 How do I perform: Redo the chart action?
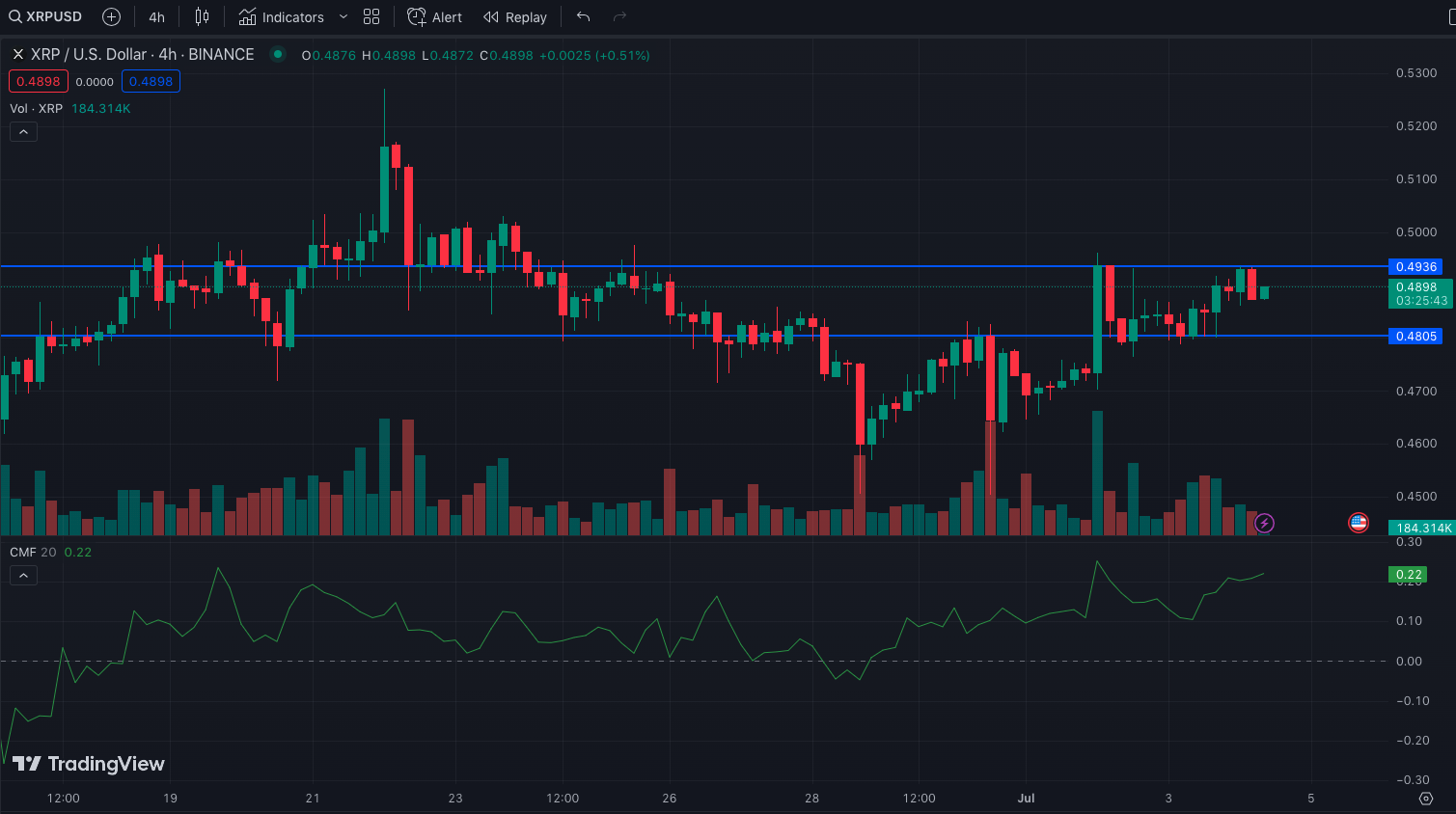pos(620,16)
